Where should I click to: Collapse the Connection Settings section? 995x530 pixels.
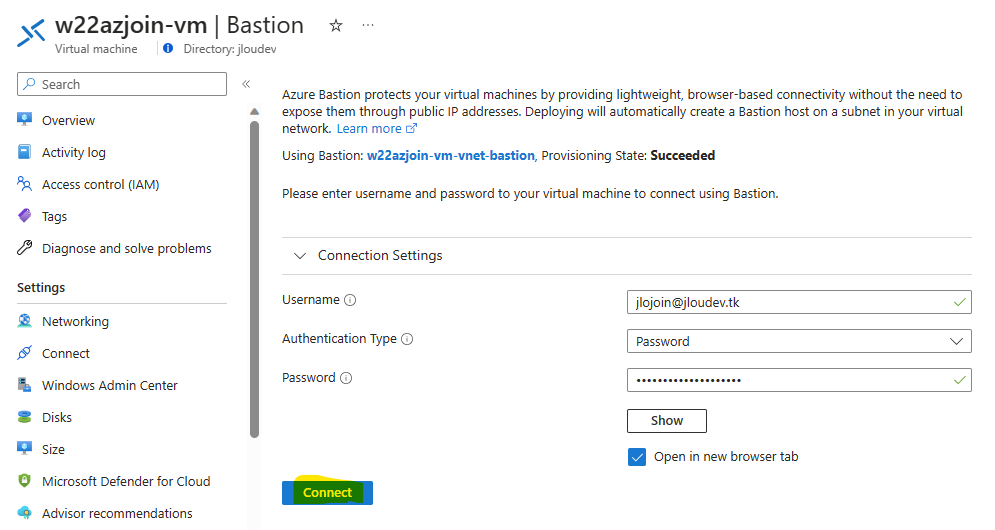[300, 255]
